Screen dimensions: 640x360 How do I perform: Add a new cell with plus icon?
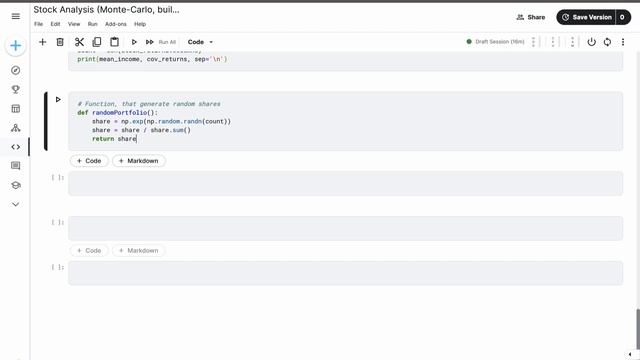click(x=42, y=42)
